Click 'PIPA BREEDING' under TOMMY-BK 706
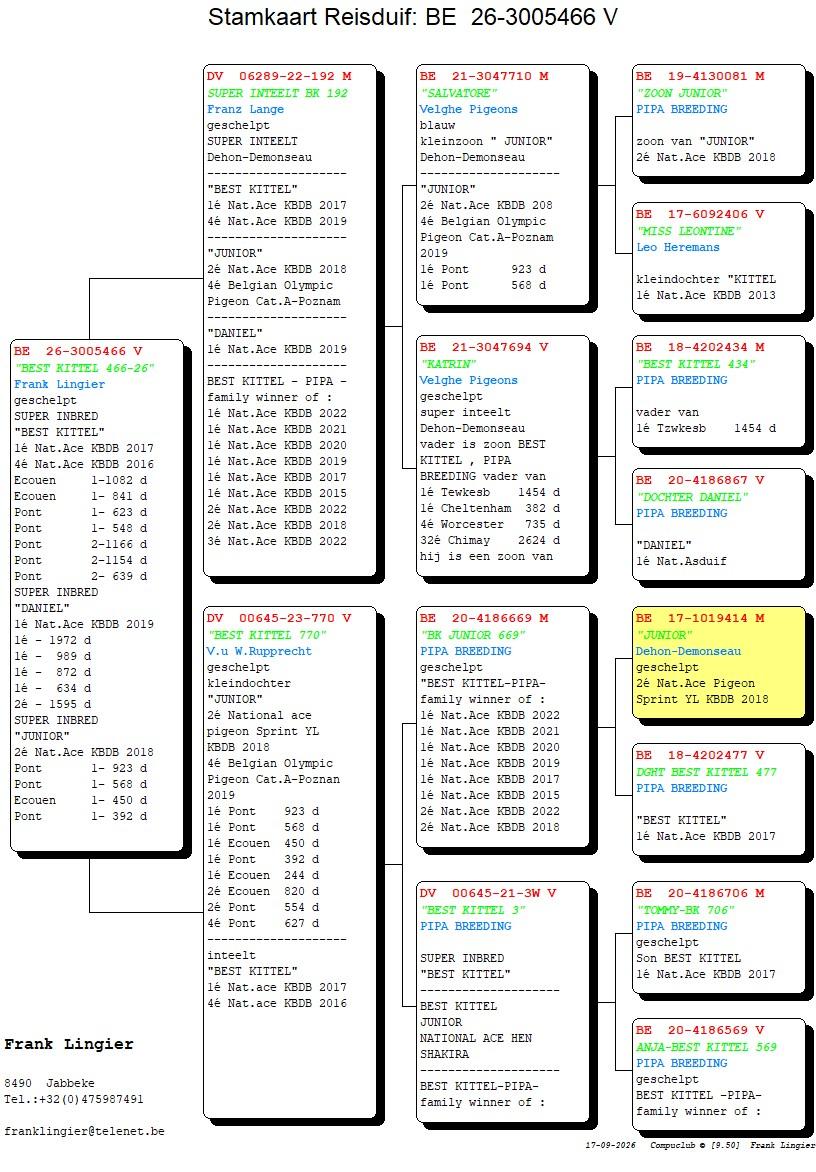 pos(682,926)
